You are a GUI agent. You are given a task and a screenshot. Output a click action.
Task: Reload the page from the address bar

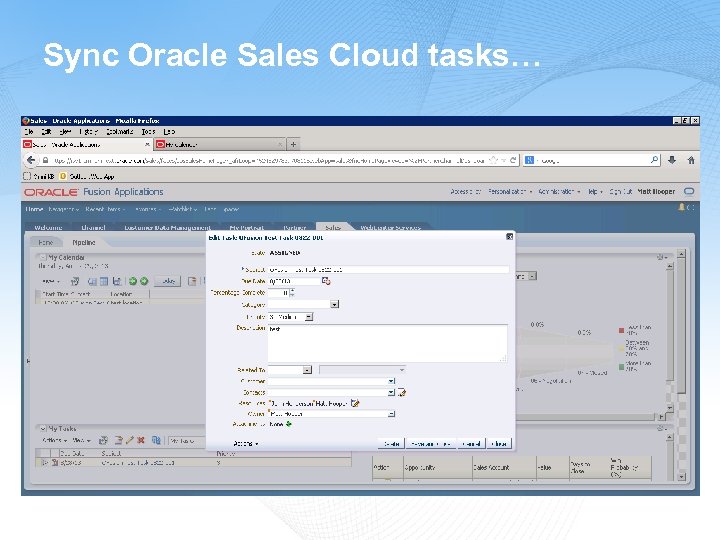513,160
